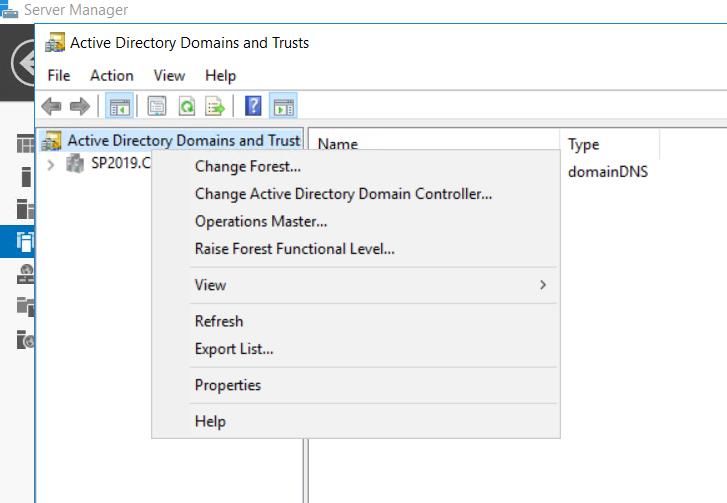Open the View menu in menu bar
The width and height of the screenshot is (727, 503).
169,75
